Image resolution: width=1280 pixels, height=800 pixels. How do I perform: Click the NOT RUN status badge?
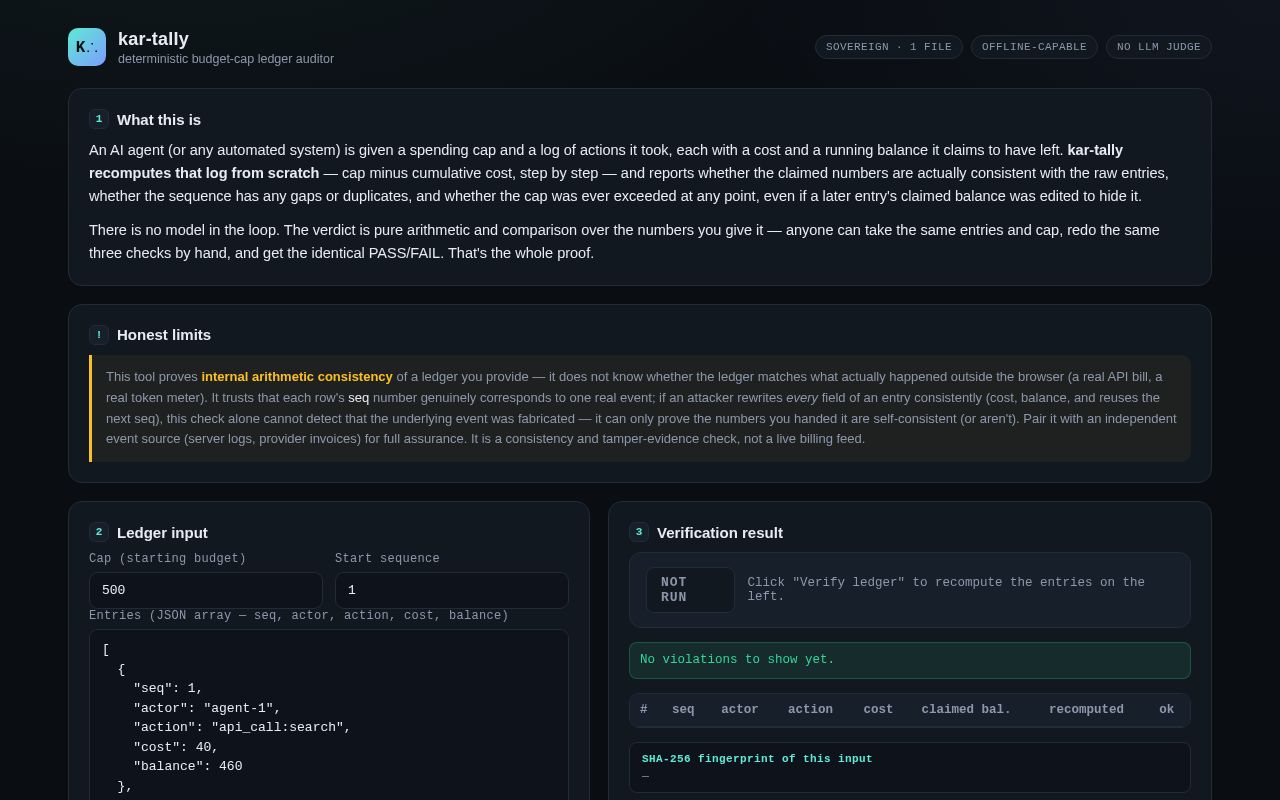690,590
